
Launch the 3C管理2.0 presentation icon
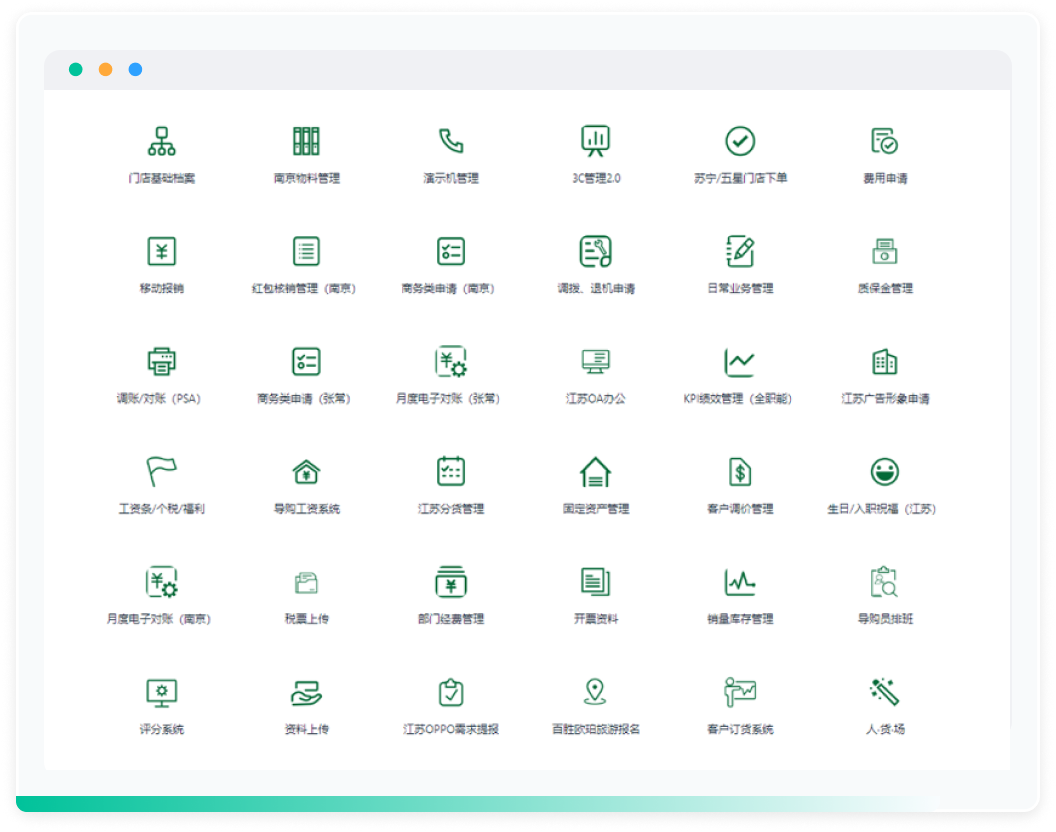(x=596, y=141)
